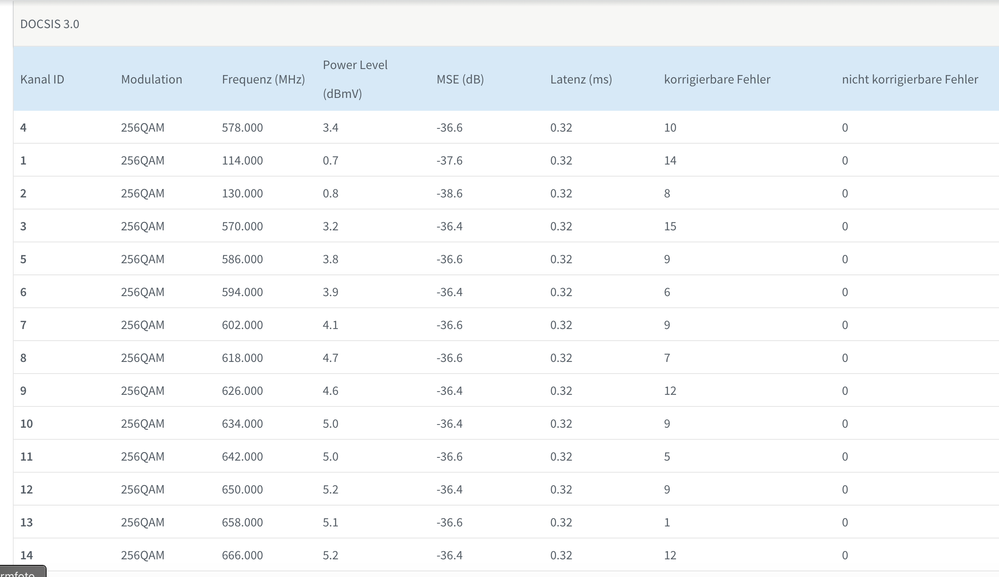Image resolution: width=999 pixels, height=577 pixels.
Task: Click power level value 3.9
Action: point(331,292)
